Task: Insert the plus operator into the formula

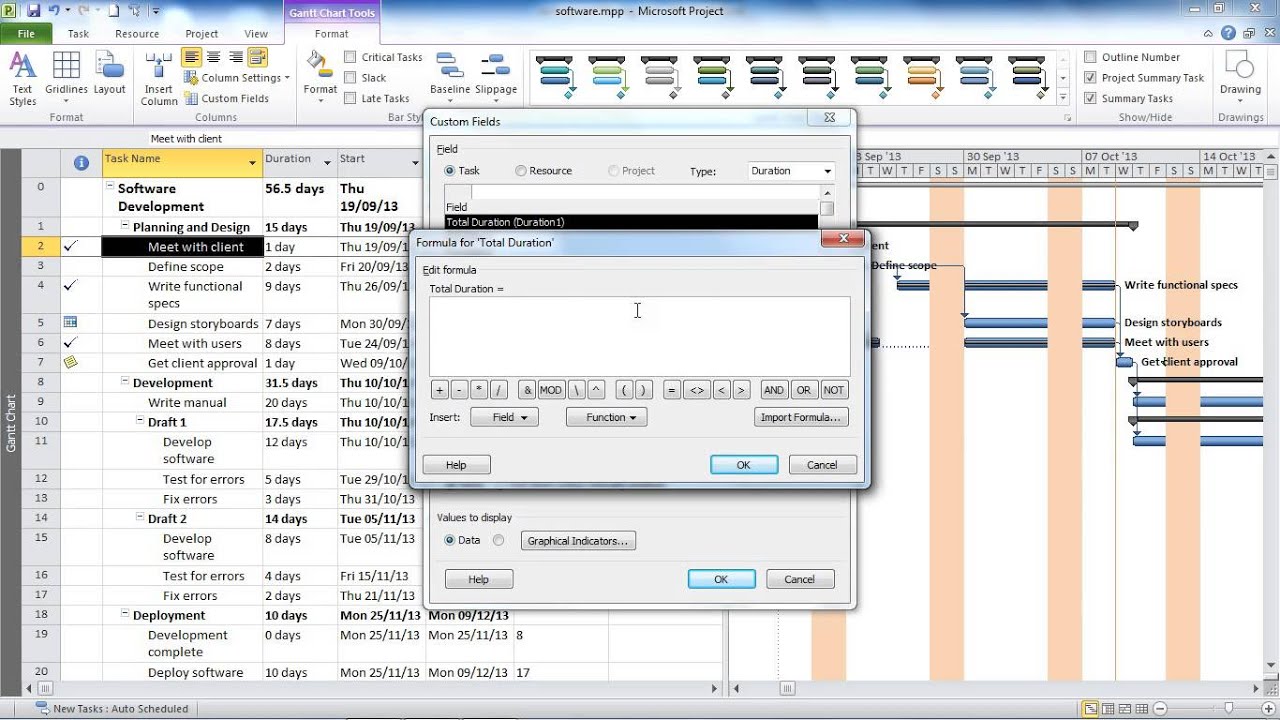Action: point(440,390)
